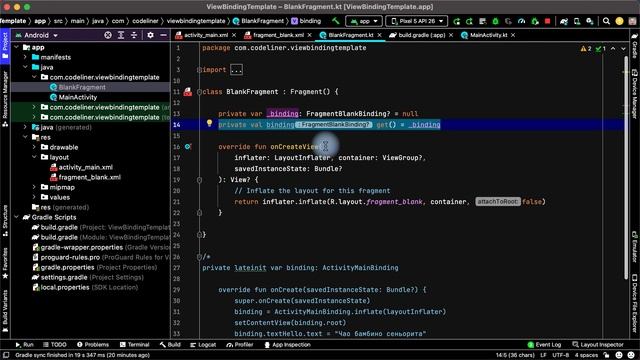The width and height of the screenshot is (640, 360).
Task: Open the TODO tool window
Action: click(55, 345)
